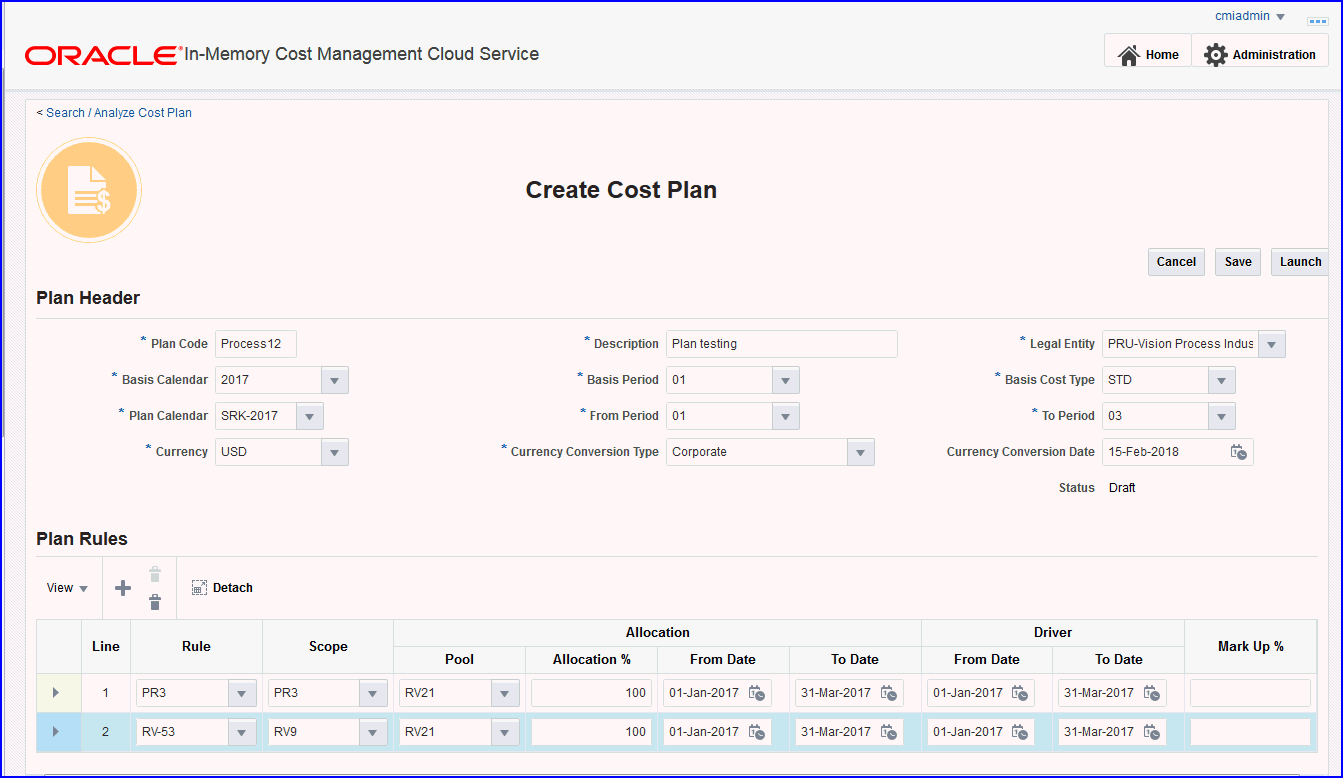The image size is (1343, 778).
Task: Open the Scope dropdown showing RV9
Action: [373, 732]
